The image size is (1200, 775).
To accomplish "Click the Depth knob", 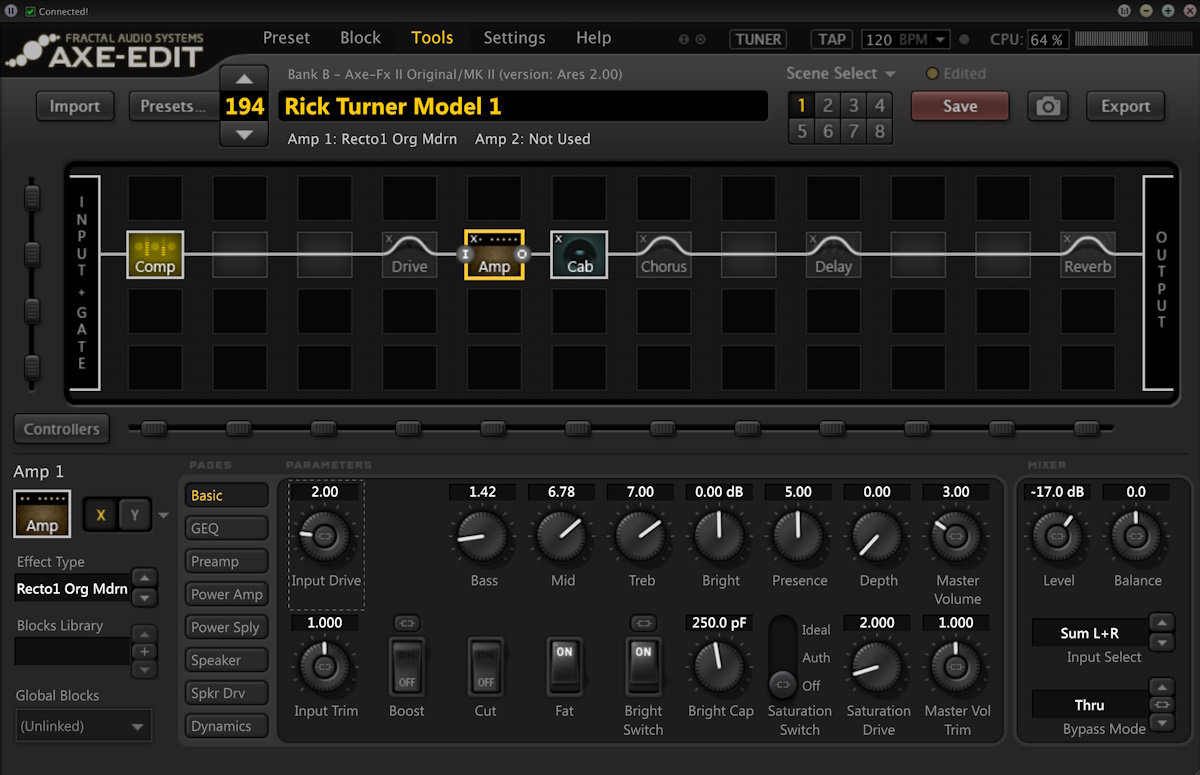I will click(x=878, y=537).
